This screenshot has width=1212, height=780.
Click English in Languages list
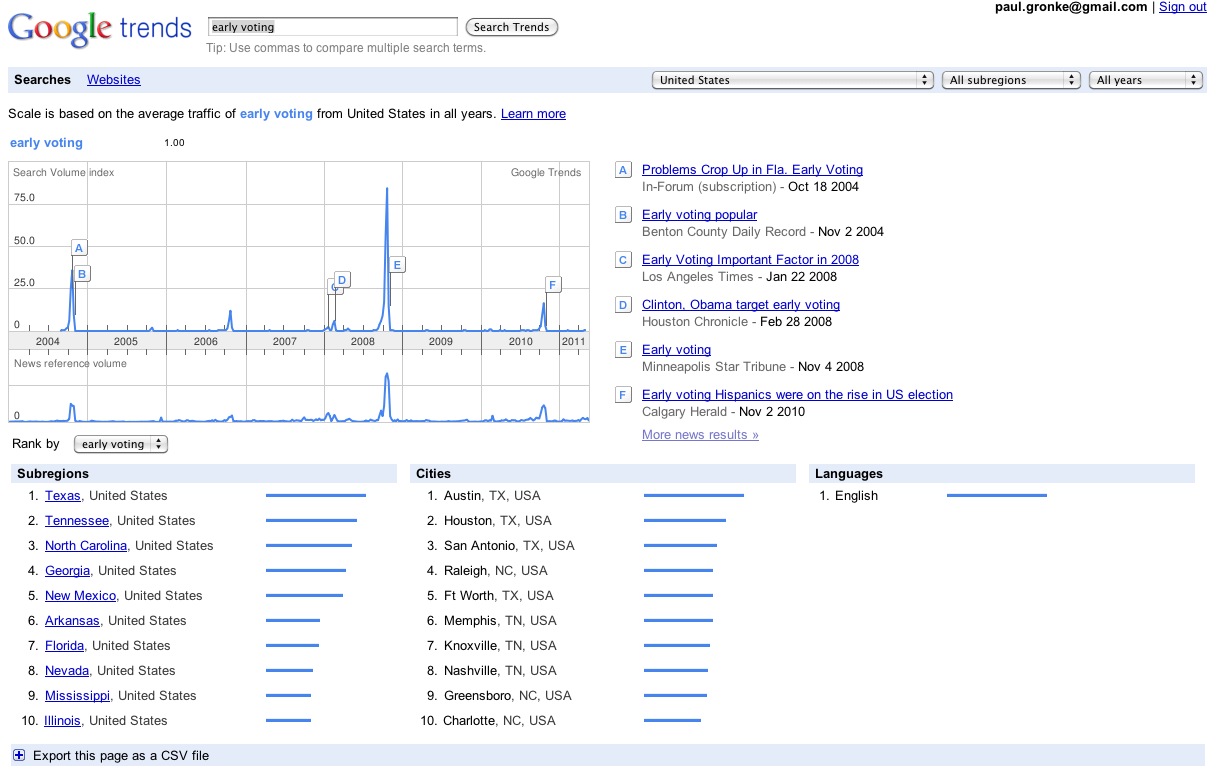(x=856, y=496)
